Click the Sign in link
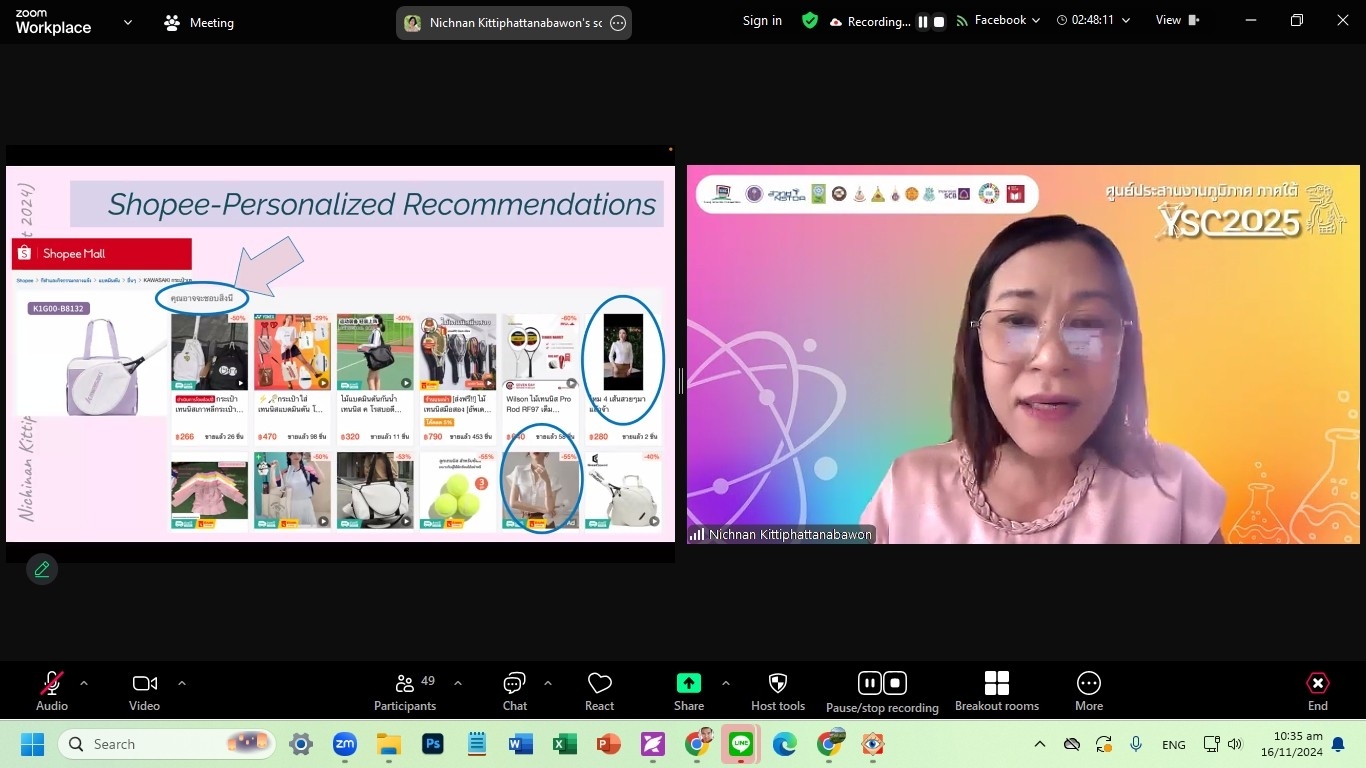This screenshot has height=768, width=1366. coord(762,21)
